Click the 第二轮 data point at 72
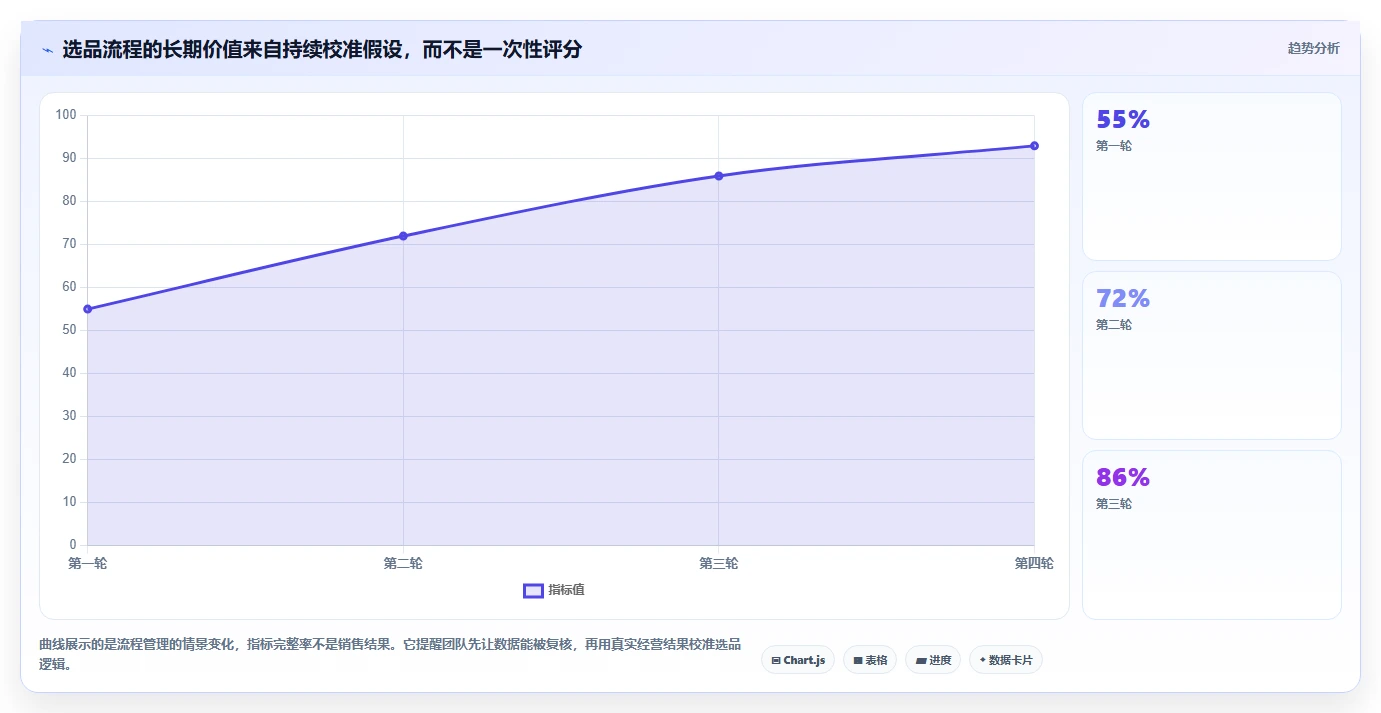 403,236
